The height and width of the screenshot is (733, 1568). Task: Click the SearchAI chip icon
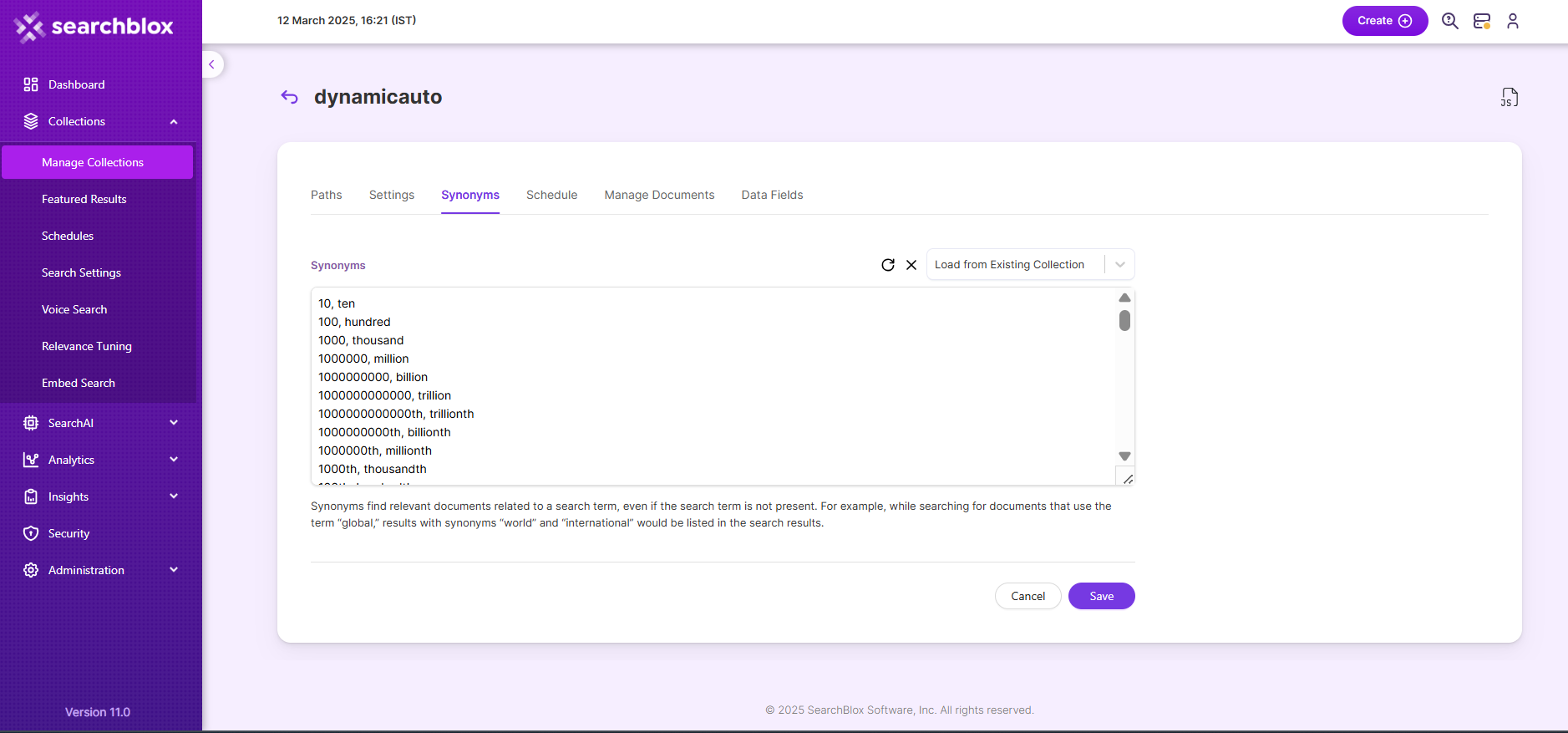click(x=31, y=423)
